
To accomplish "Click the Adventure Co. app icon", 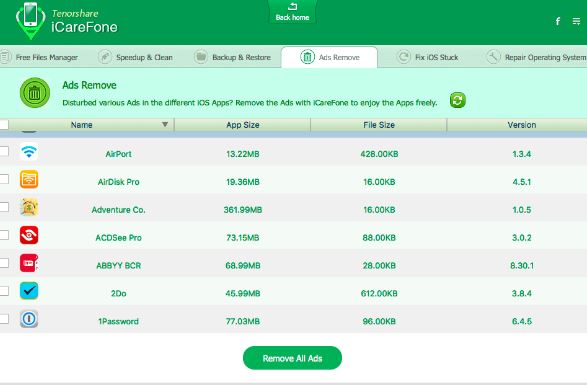I will 29,207.
